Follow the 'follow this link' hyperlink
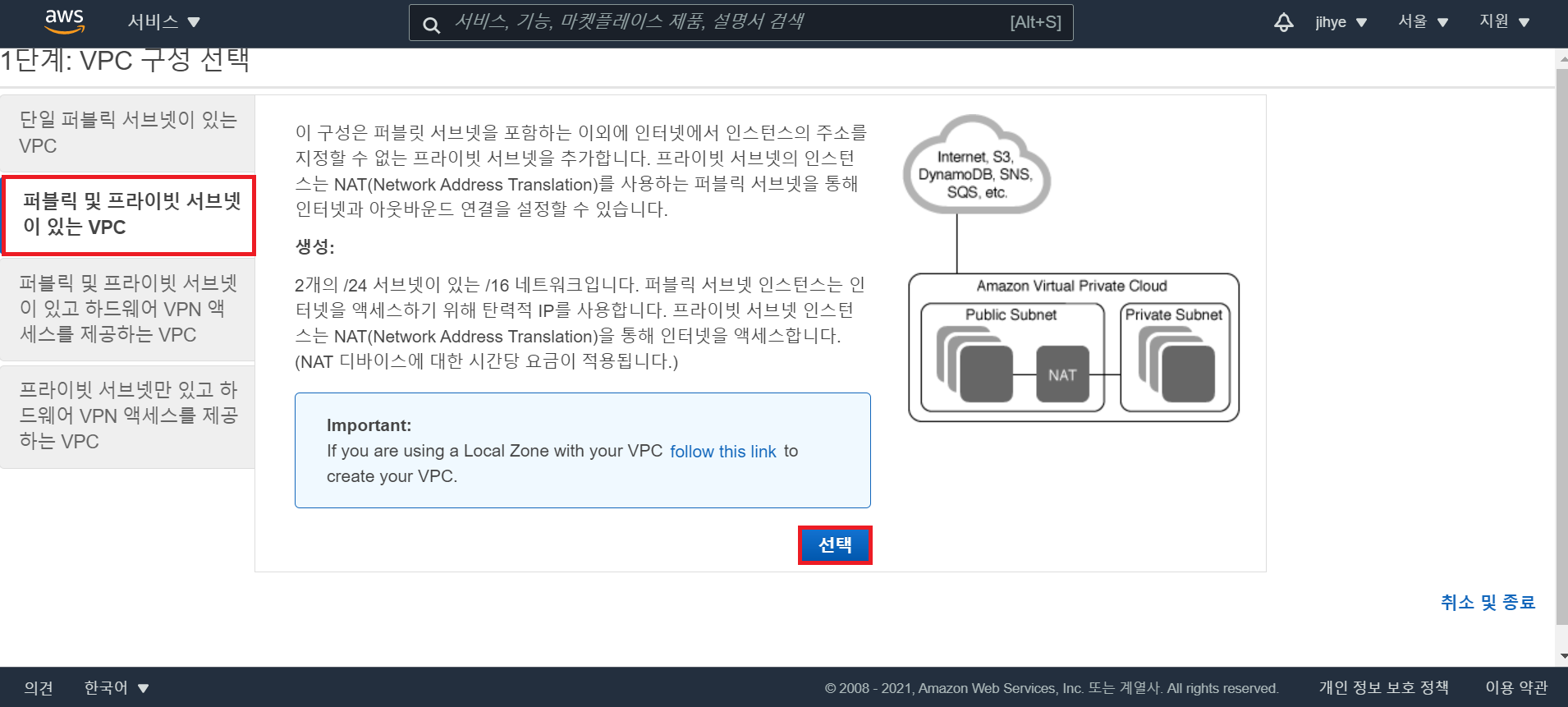Screen dimensions: 1568x707 (x=722, y=452)
